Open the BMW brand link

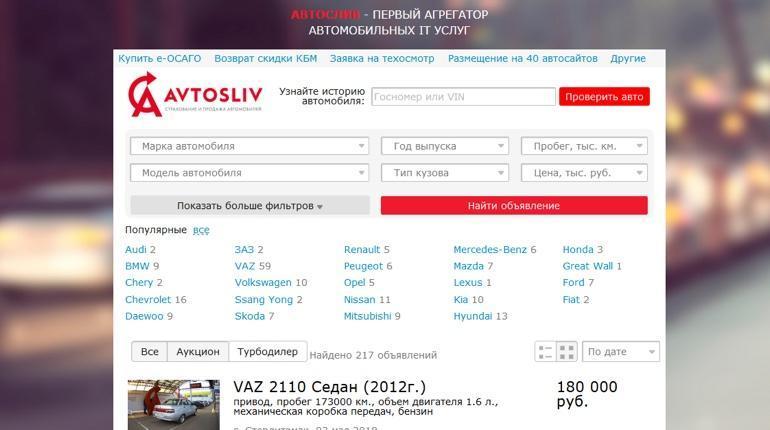coord(137,266)
